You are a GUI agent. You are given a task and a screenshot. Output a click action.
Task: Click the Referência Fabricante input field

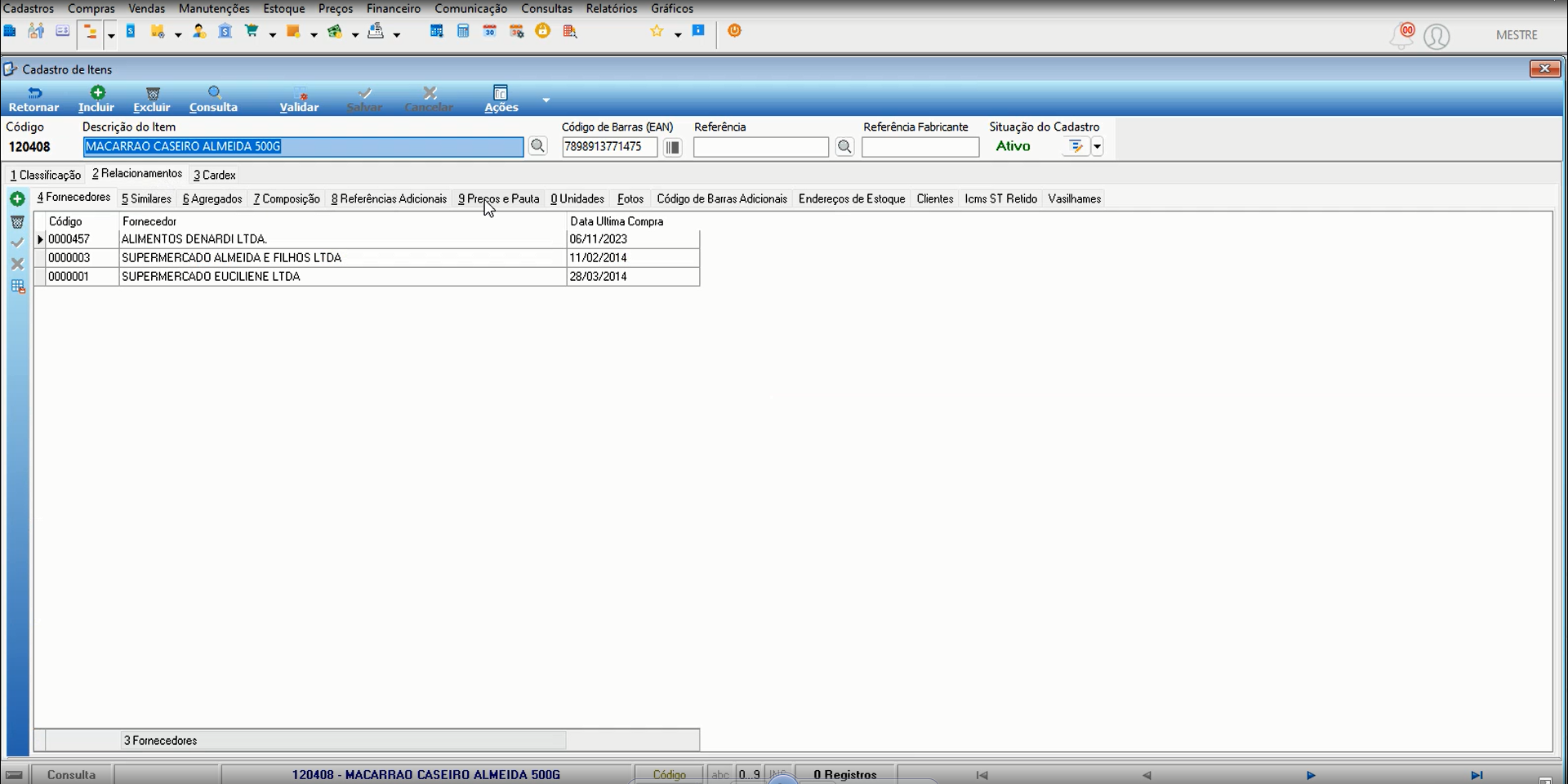coord(920,147)
